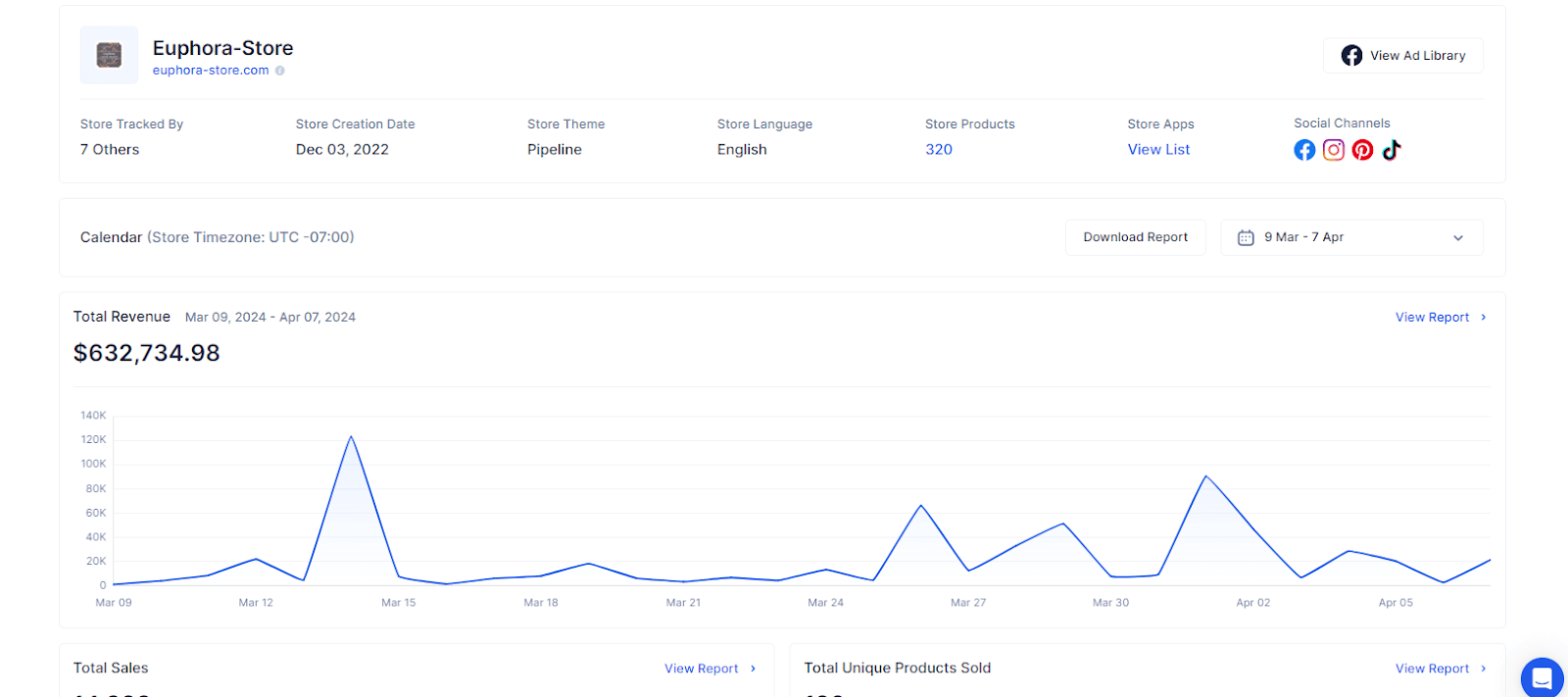Click the Facebook logo in View Ad Library
The width and height of the screenshot is (1568, 697).
tap(1351, 56)
